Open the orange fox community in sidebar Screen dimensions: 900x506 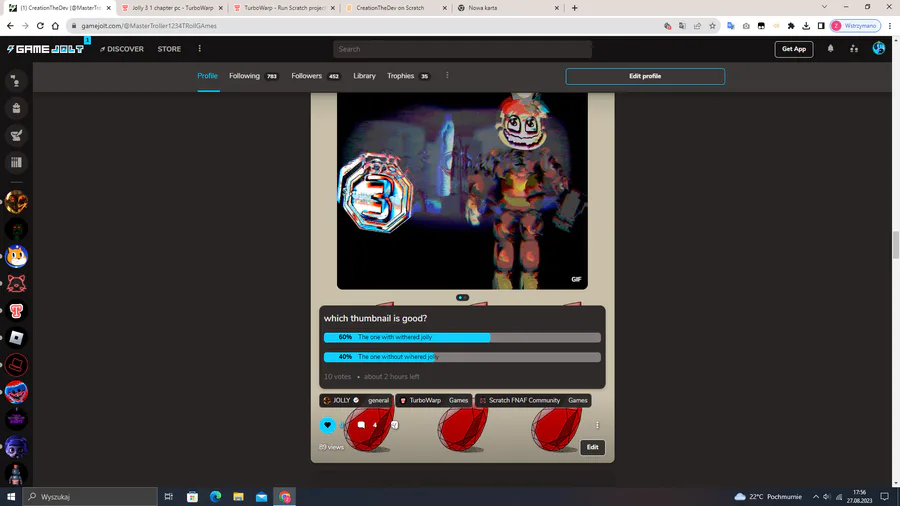point(16,256)
